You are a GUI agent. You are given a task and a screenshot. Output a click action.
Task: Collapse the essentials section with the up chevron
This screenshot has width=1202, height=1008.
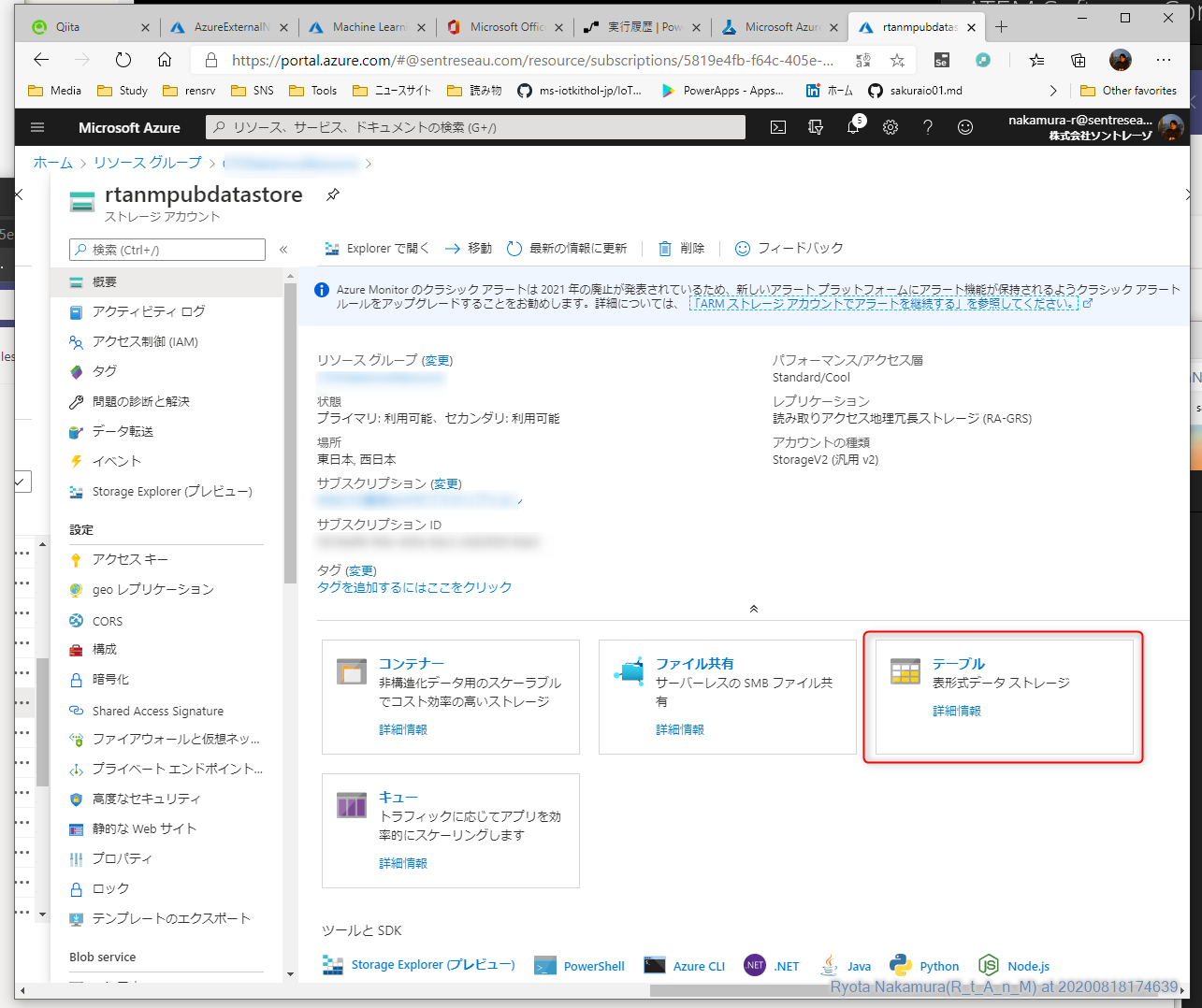[x=754, y=609]
